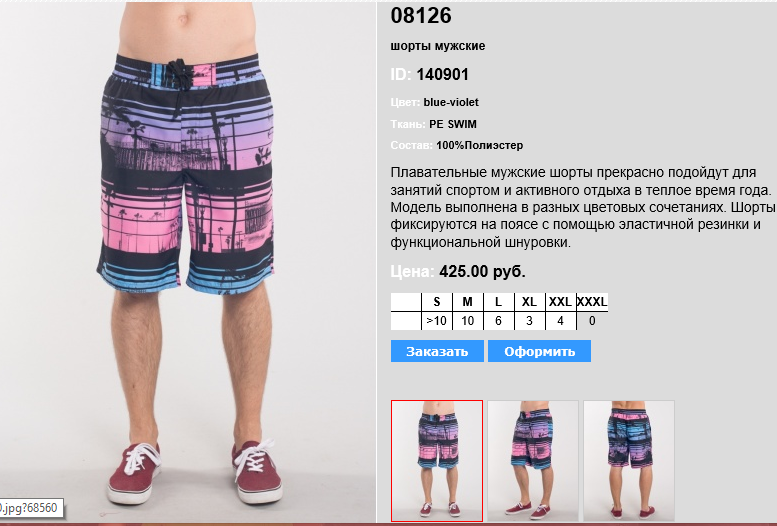Screen dimensions: 777x526
Task: Click the Оформить button
Action: [539, 351]
